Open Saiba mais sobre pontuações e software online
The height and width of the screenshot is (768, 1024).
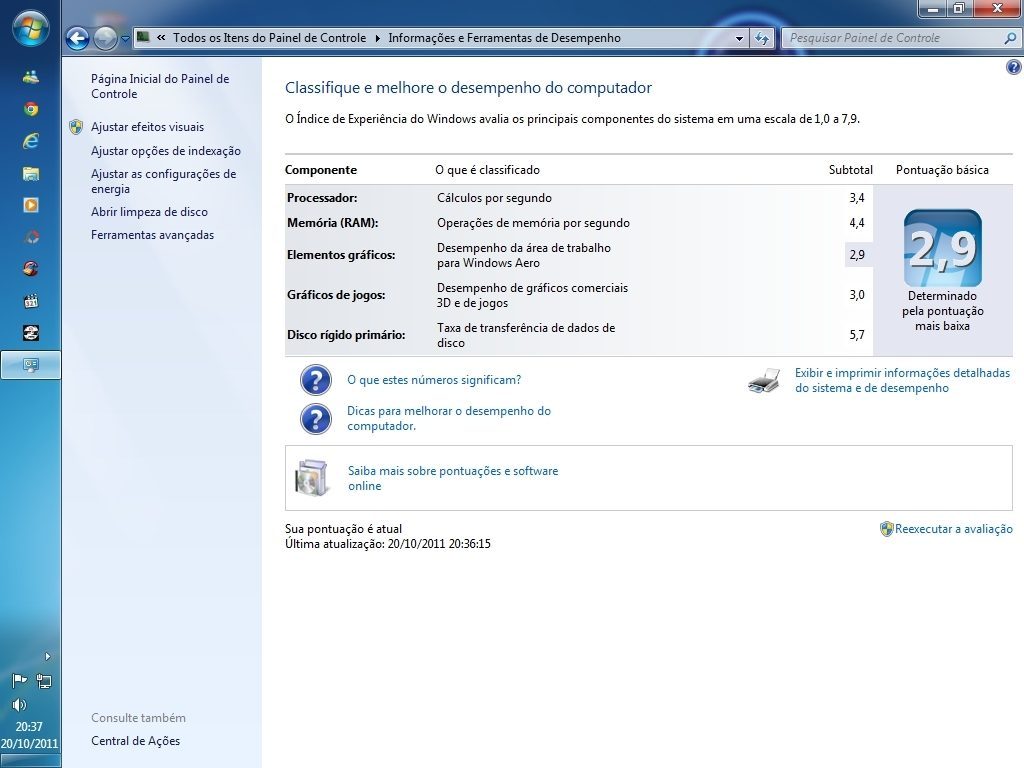453,478
